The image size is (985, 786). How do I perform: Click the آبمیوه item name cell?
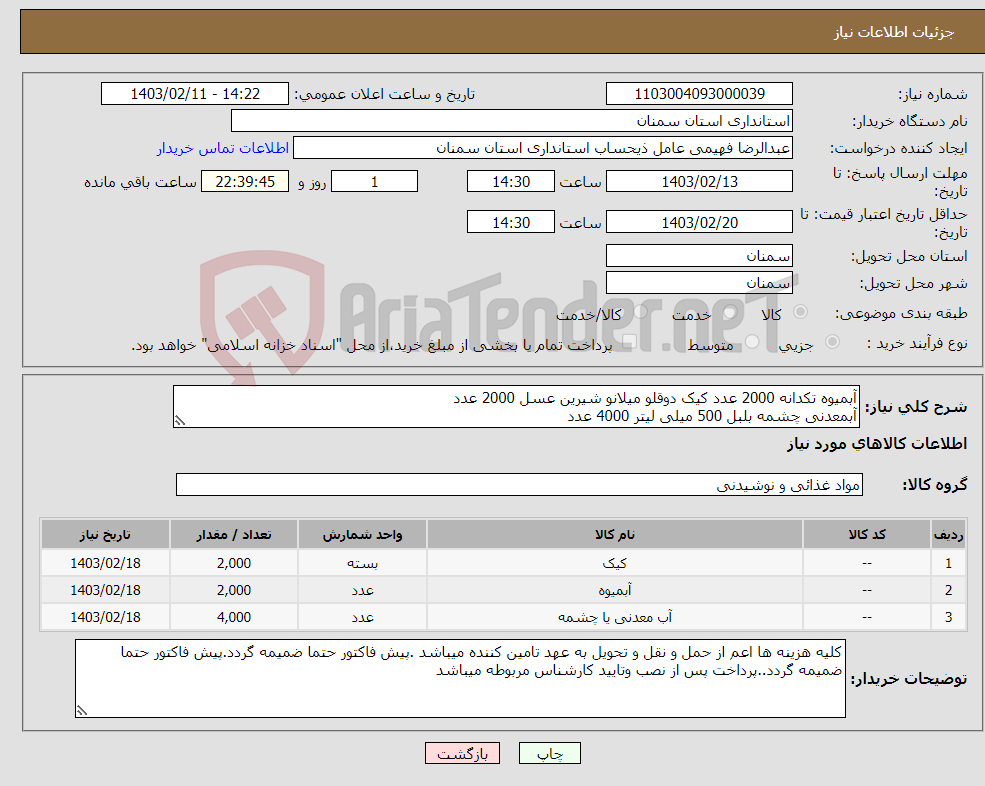(614, 590)
